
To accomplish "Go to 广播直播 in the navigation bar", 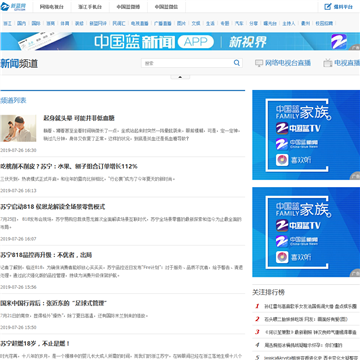I will tap(162, 24).
